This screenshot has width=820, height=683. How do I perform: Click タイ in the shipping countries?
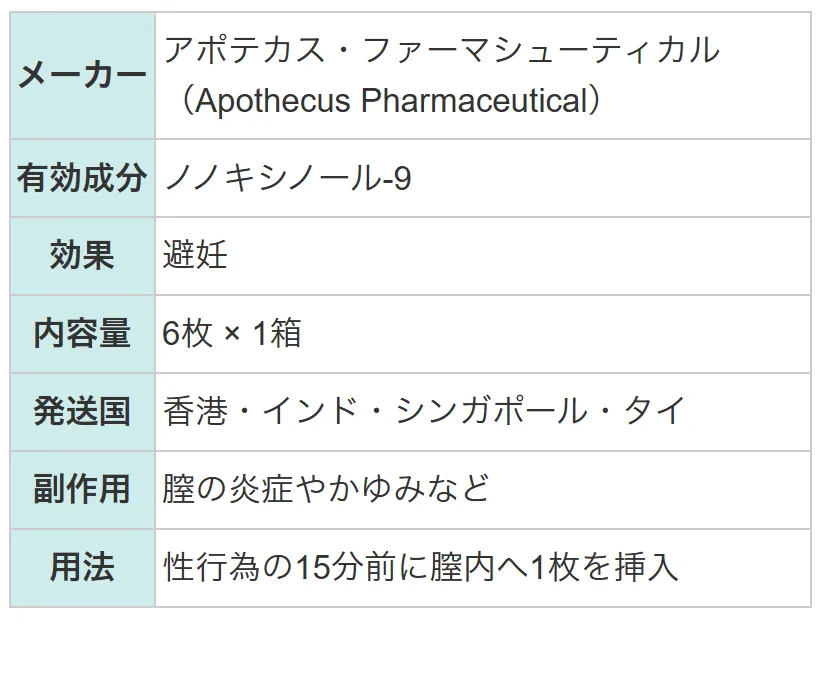pyautogui.click(x=654, y=411)
